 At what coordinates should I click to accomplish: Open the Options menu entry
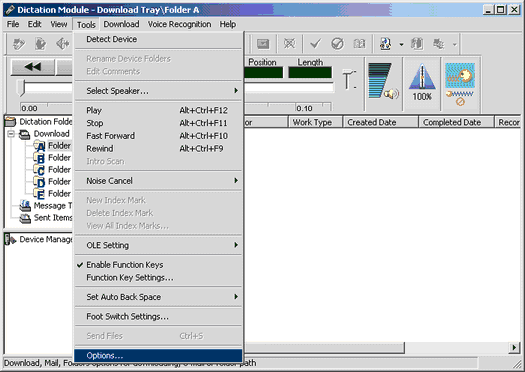158,356
